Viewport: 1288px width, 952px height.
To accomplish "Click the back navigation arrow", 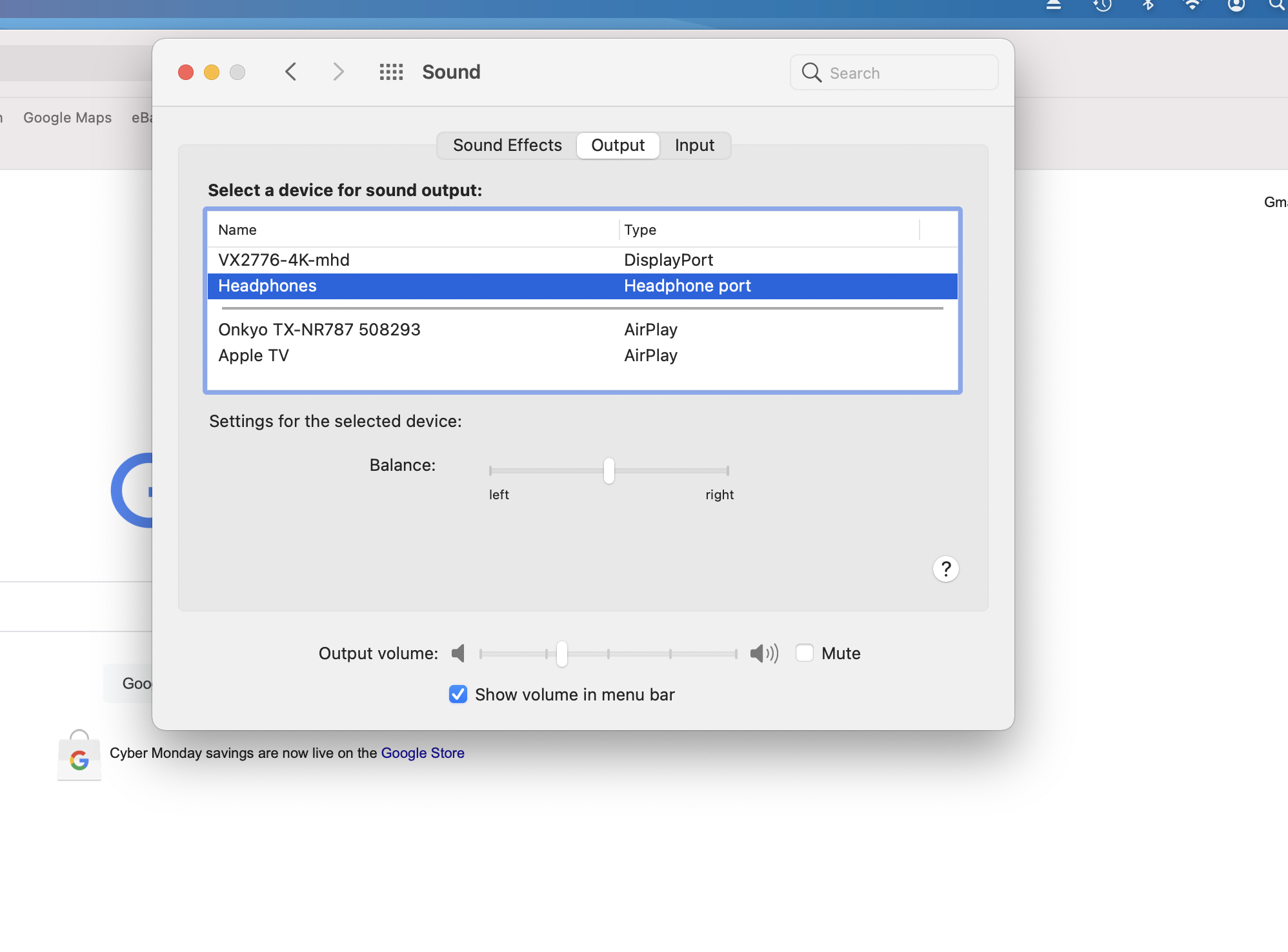I will [x=291, y=72].
